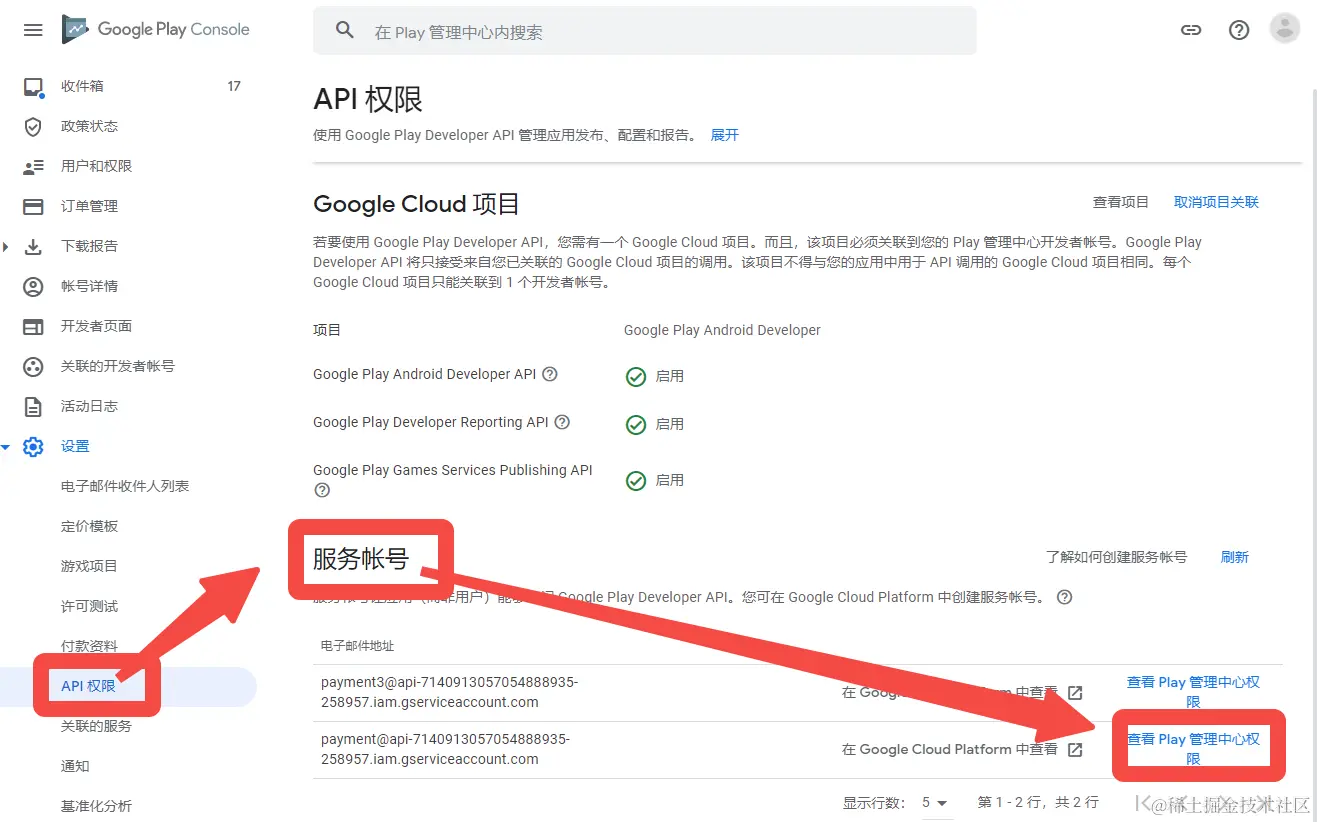Click 查看 Play 管理中心权限 for payment@ account
This screenshot has height=822, width=1317.
point(1193,749)
